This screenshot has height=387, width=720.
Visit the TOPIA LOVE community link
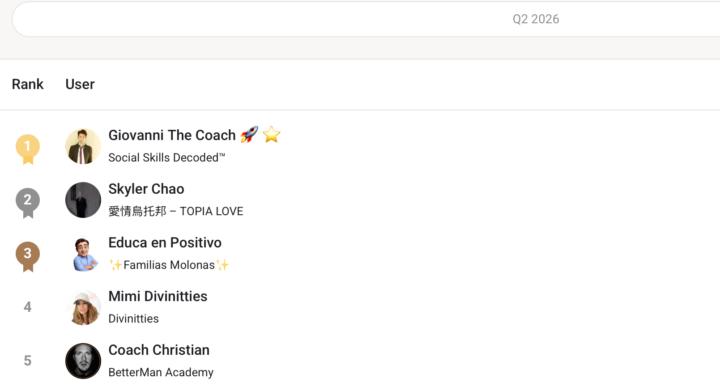(x=176, y=211)
